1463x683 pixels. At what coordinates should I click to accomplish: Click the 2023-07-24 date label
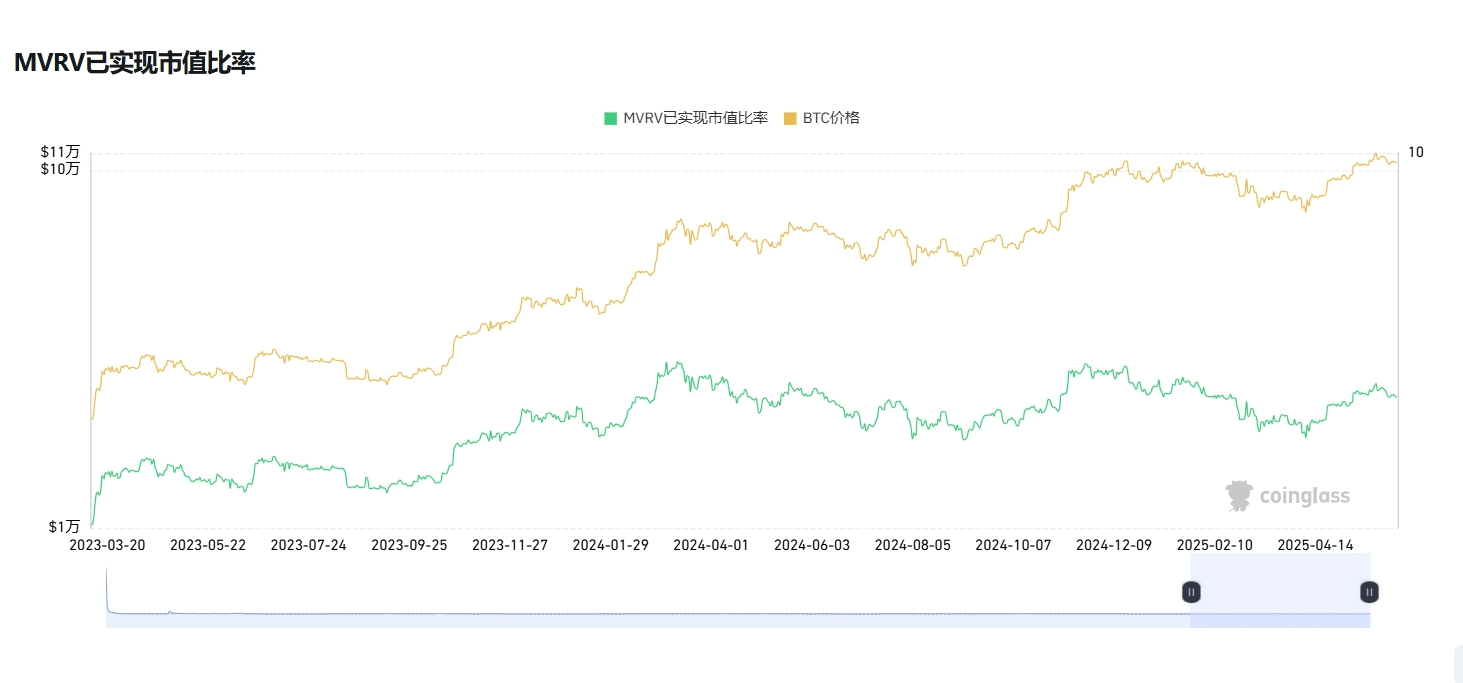pos(309,545)
